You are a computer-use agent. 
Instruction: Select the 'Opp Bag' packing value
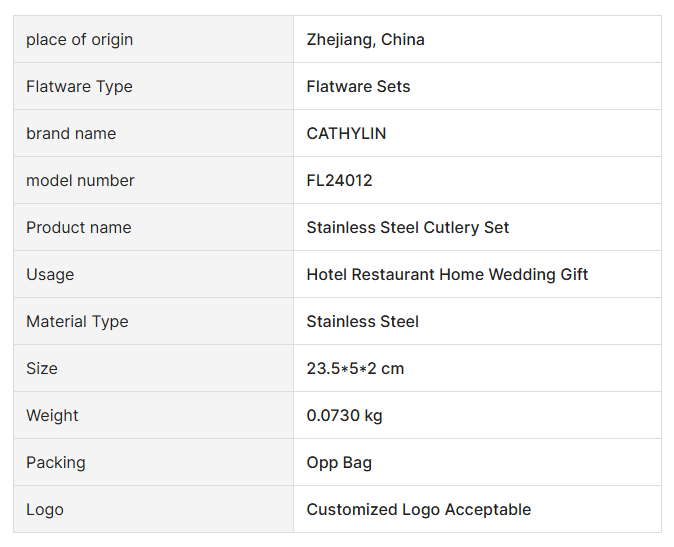[x=339, y=463]
